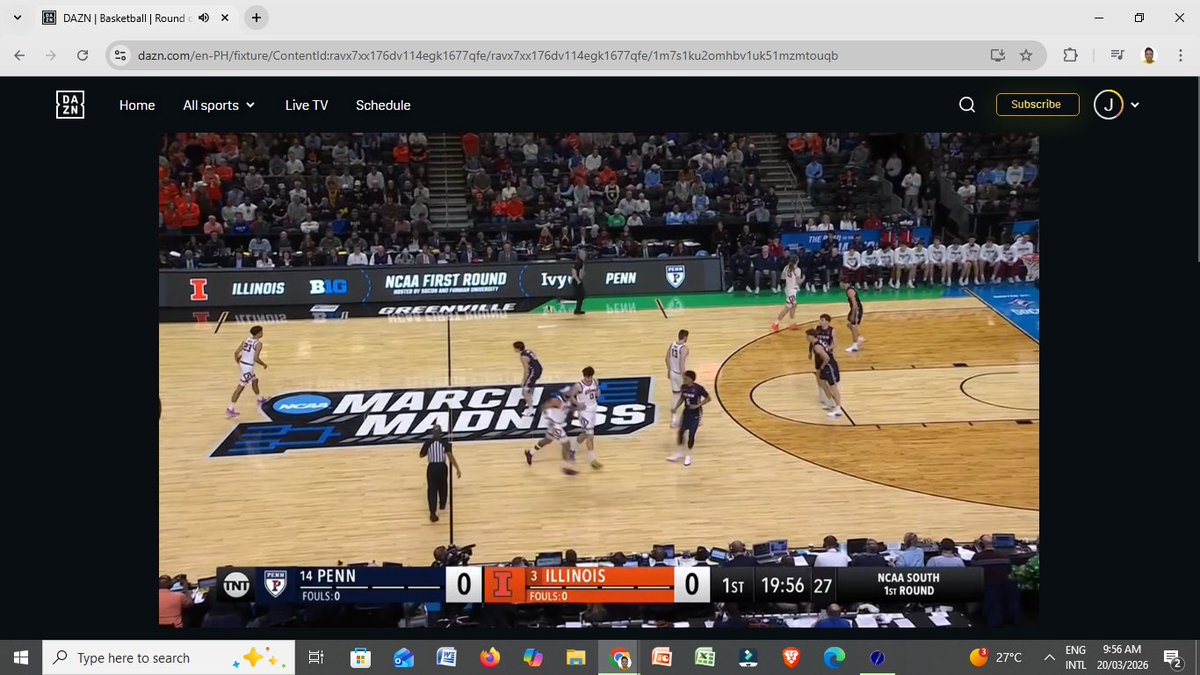This screenshot has width=1200, height=675.
Task: Open a new browser tab
Action: coord(257,18)
